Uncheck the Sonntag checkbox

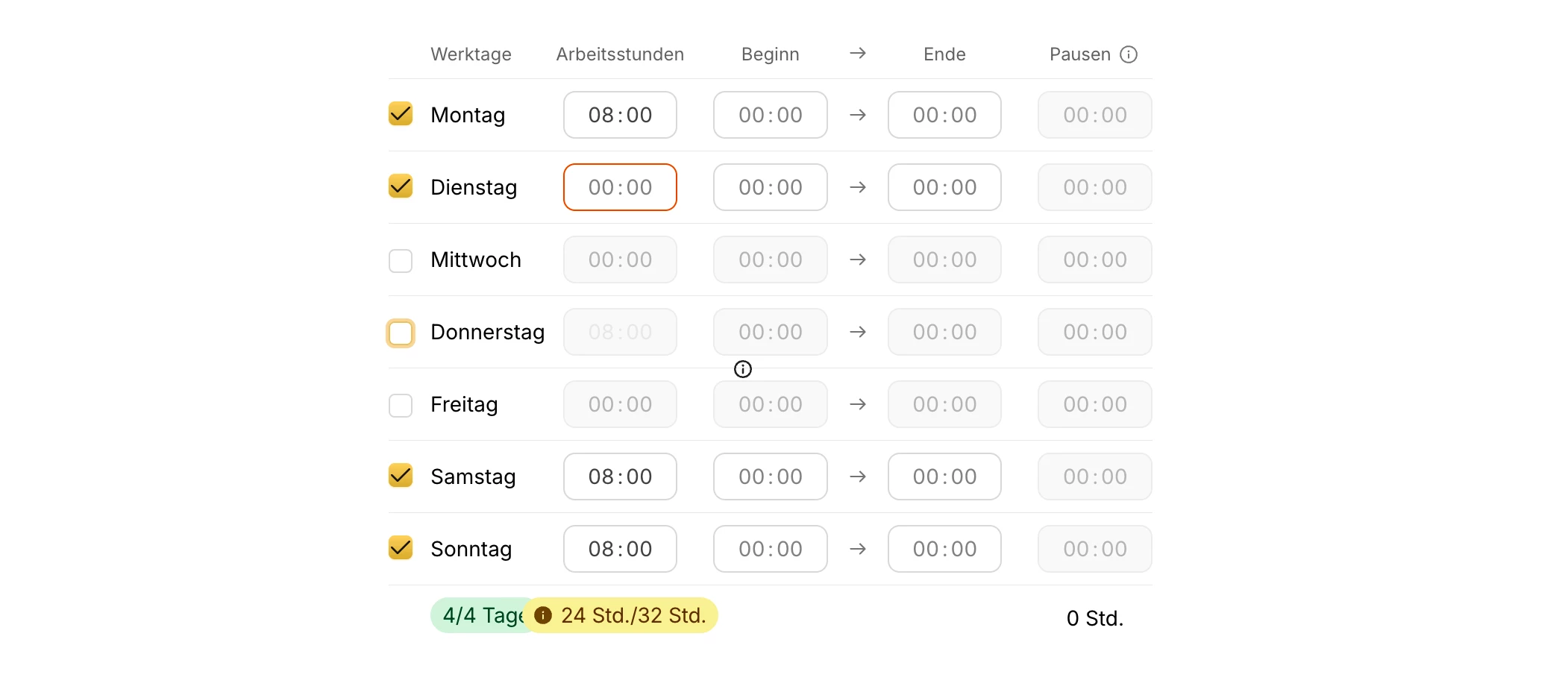[401, 548]
